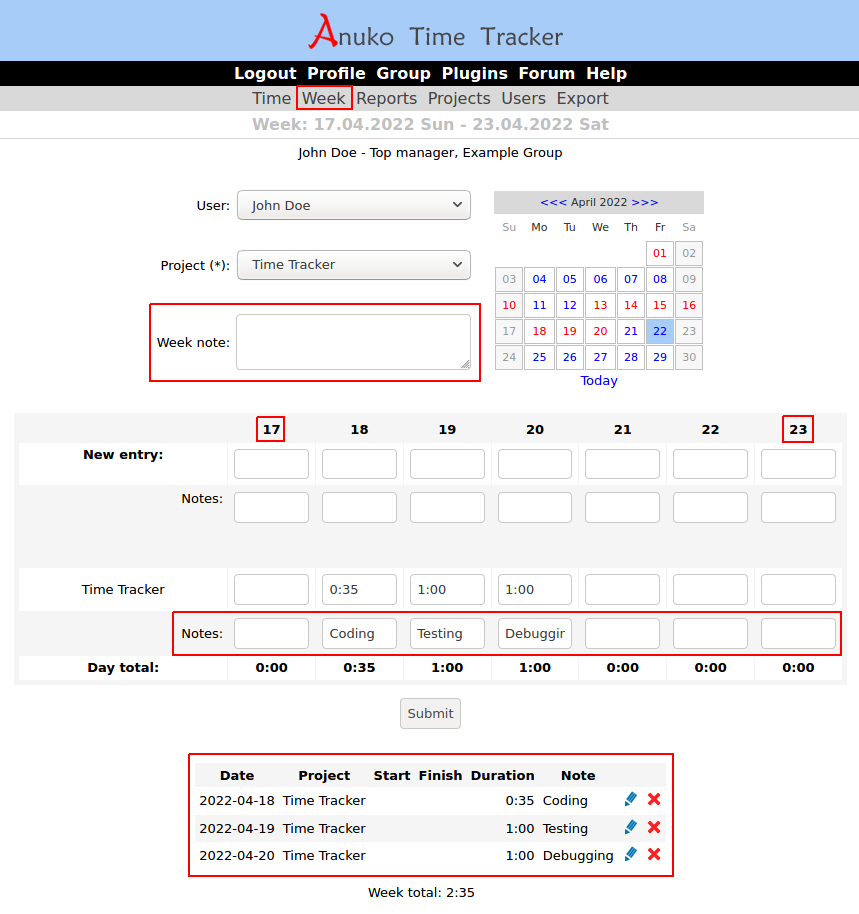
Task: Go to previous month in calendar
Action: click(x=553, y=202)
